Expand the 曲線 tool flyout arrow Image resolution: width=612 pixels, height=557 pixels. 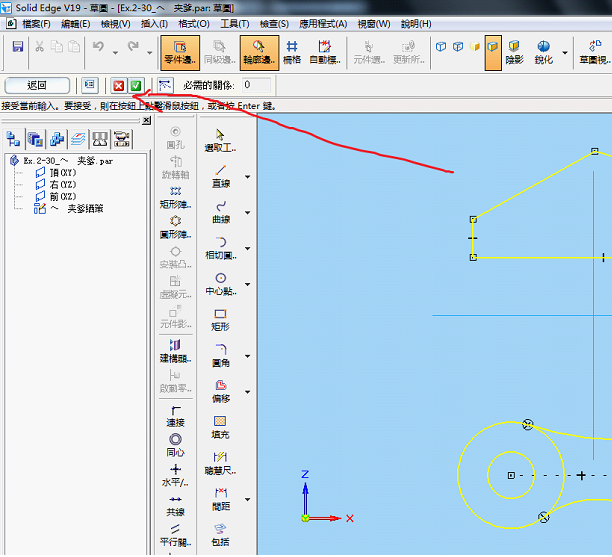(247, 213)
